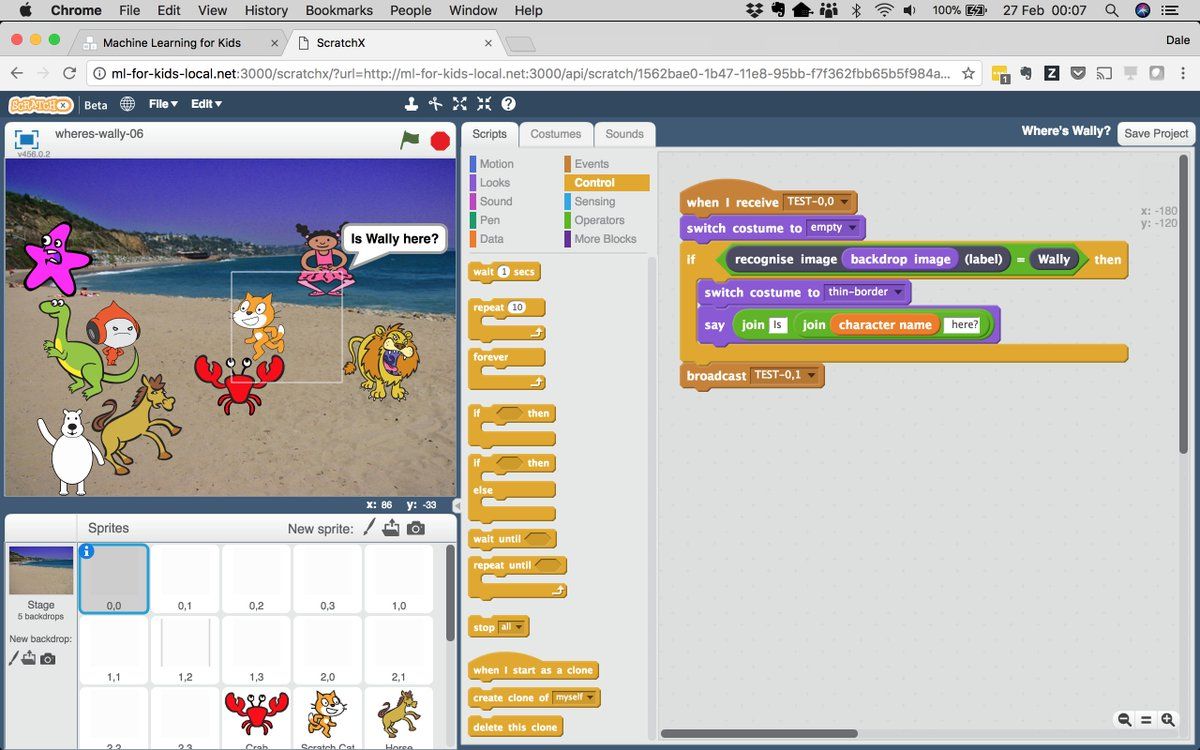Toggle full screen stage mode icon
1200x750 pixels.
click(27, 139)
